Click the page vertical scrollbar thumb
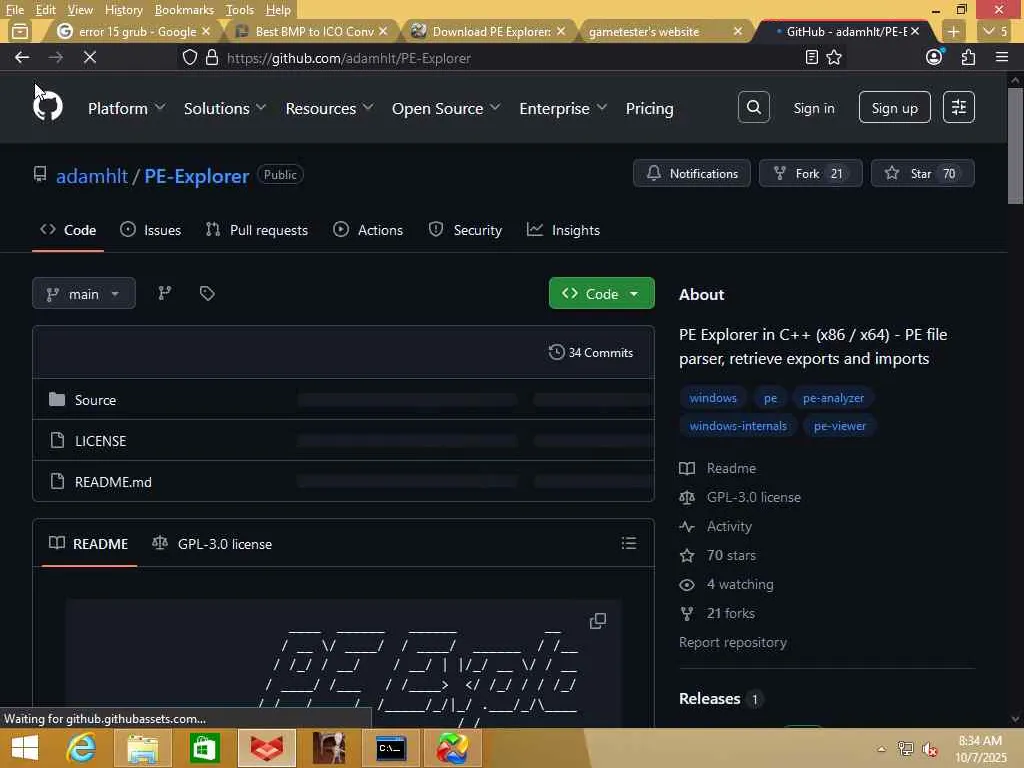 (x=1015, y=146)
